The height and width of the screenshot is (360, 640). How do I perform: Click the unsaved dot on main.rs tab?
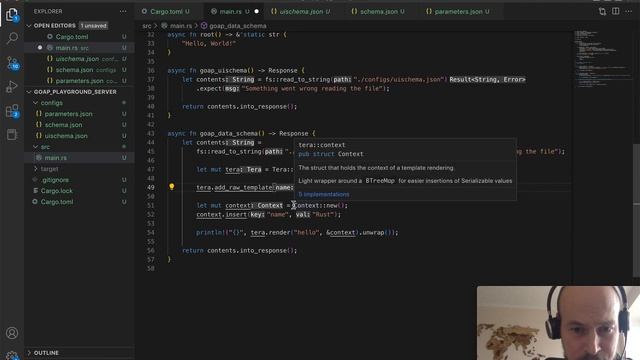256,11
